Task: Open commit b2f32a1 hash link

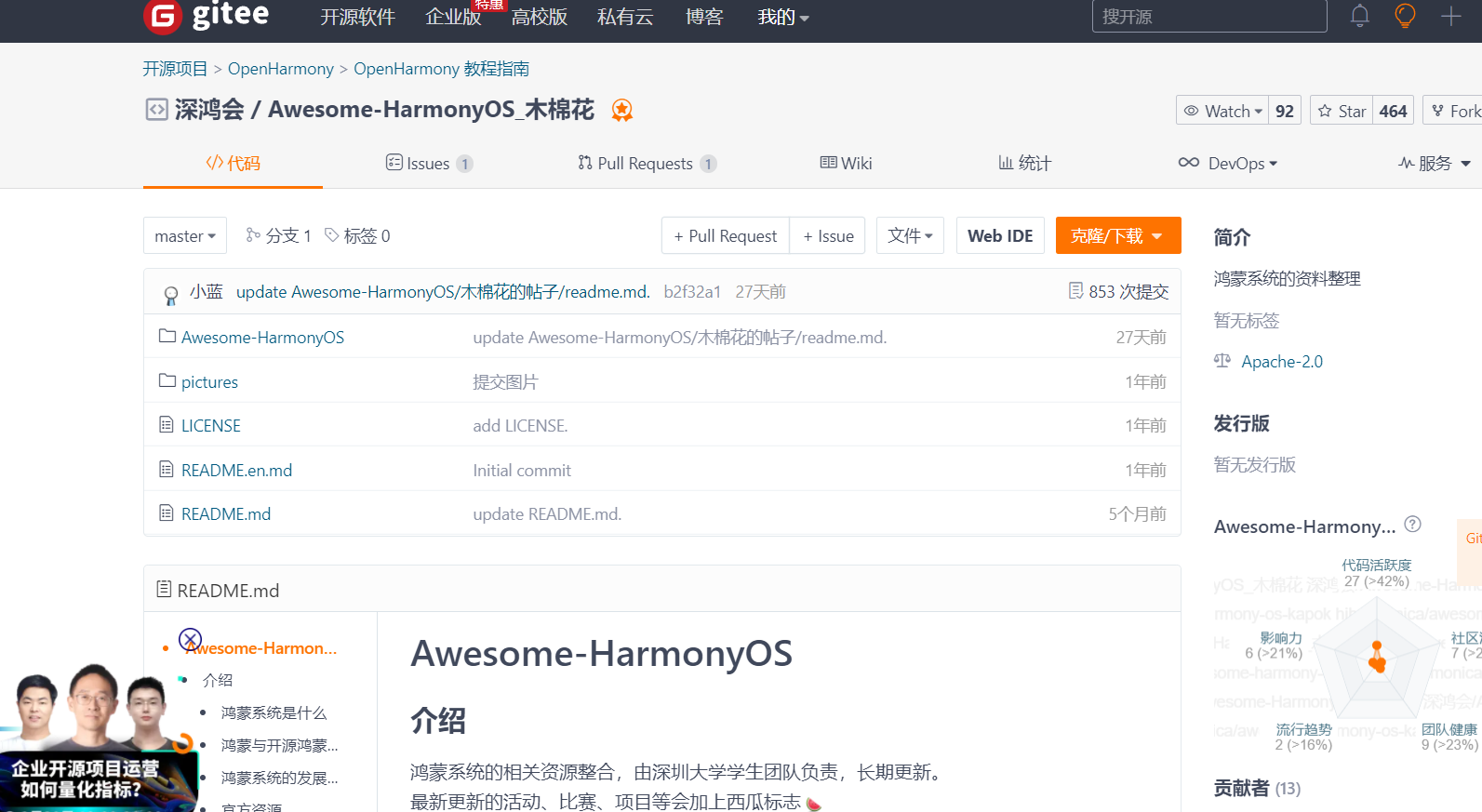Action: (692, 292)
